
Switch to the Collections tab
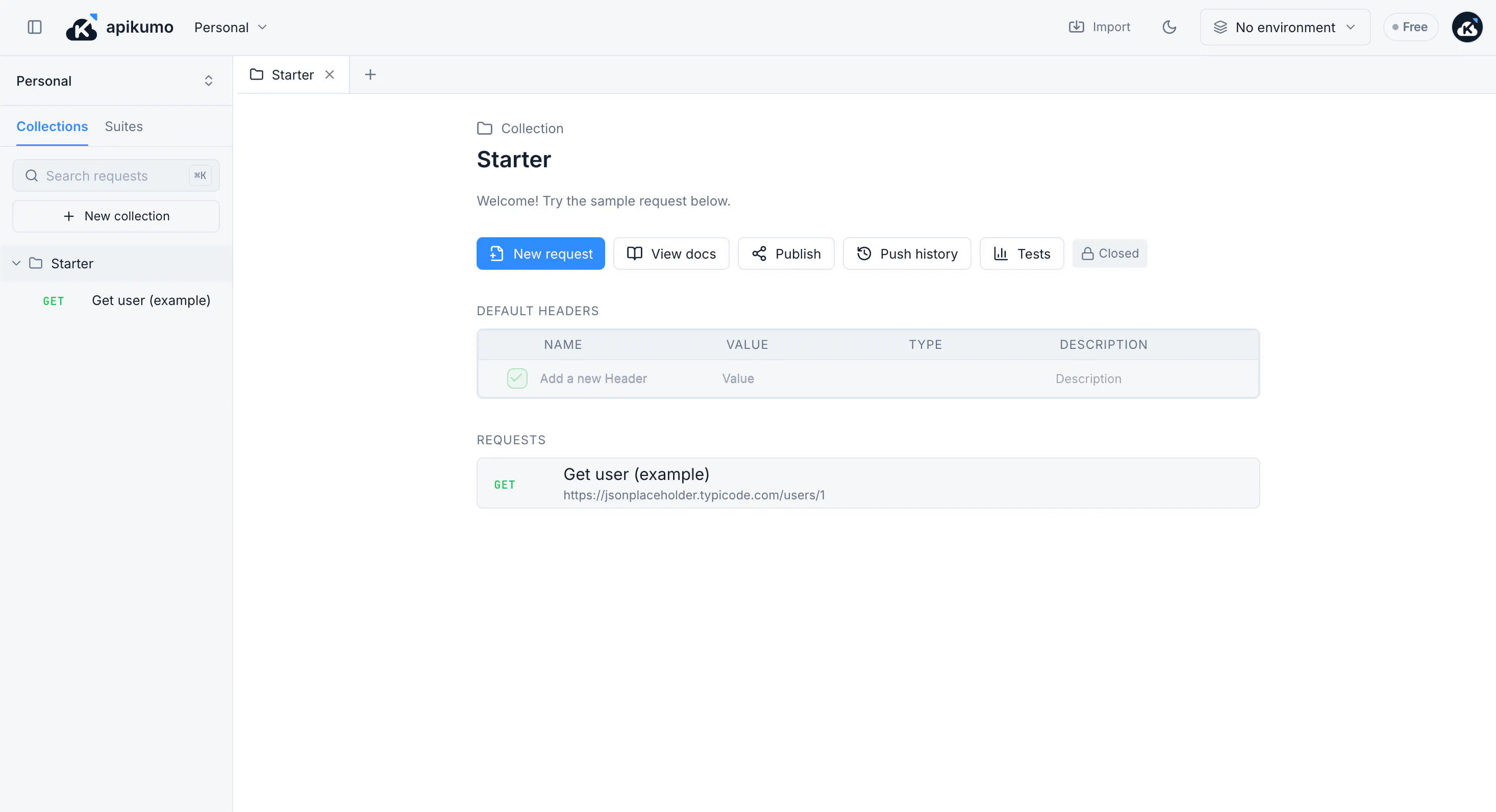click(52, 126)
